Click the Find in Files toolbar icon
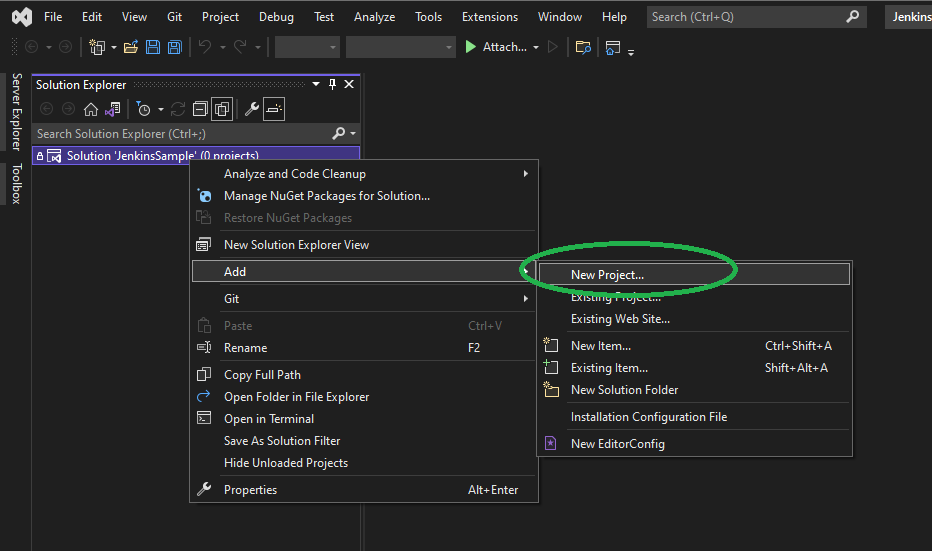 pyautogui.click(x=583, y=47)
